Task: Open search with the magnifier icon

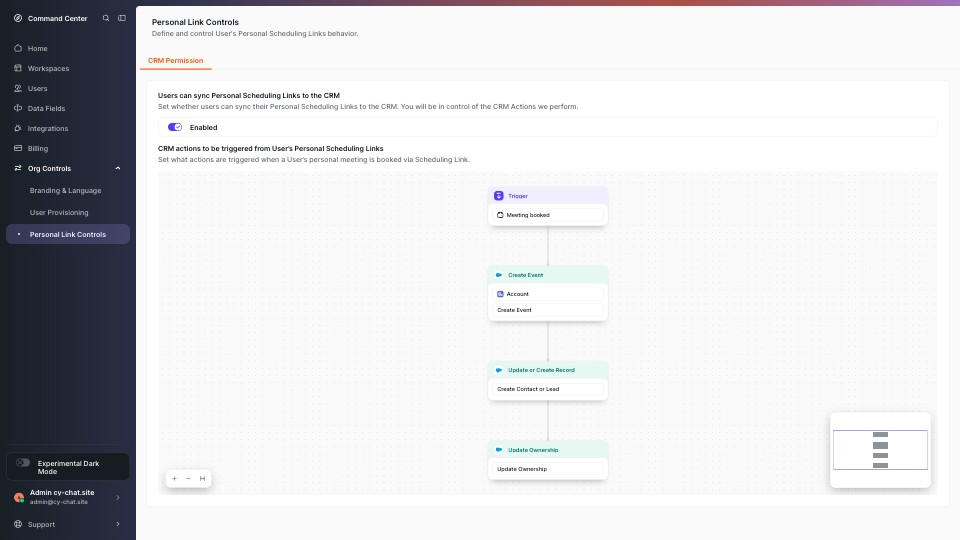Action: tap(106, 18)
